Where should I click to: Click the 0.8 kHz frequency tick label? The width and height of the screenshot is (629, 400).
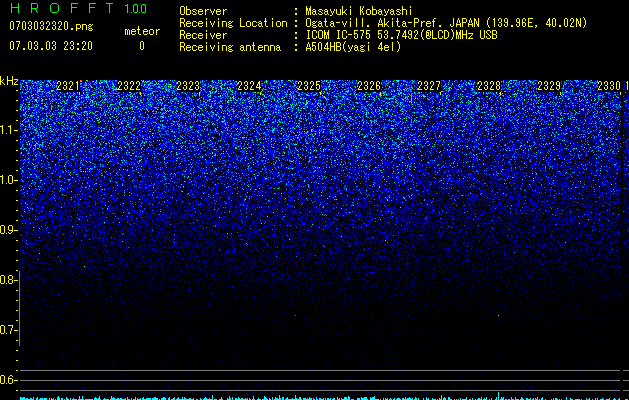[8, 280]
